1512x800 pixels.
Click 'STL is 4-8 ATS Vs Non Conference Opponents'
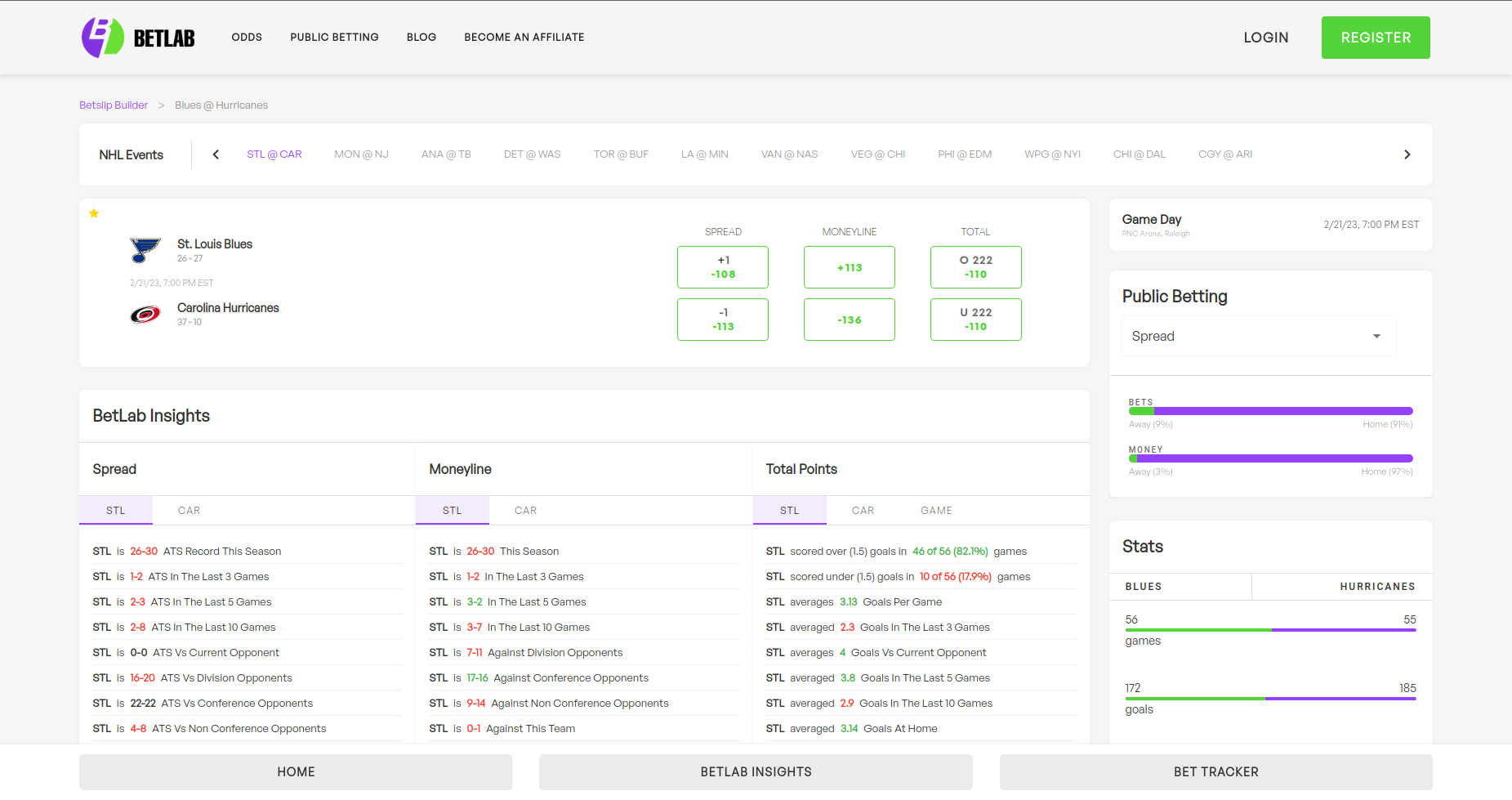(x=248, y=729)
